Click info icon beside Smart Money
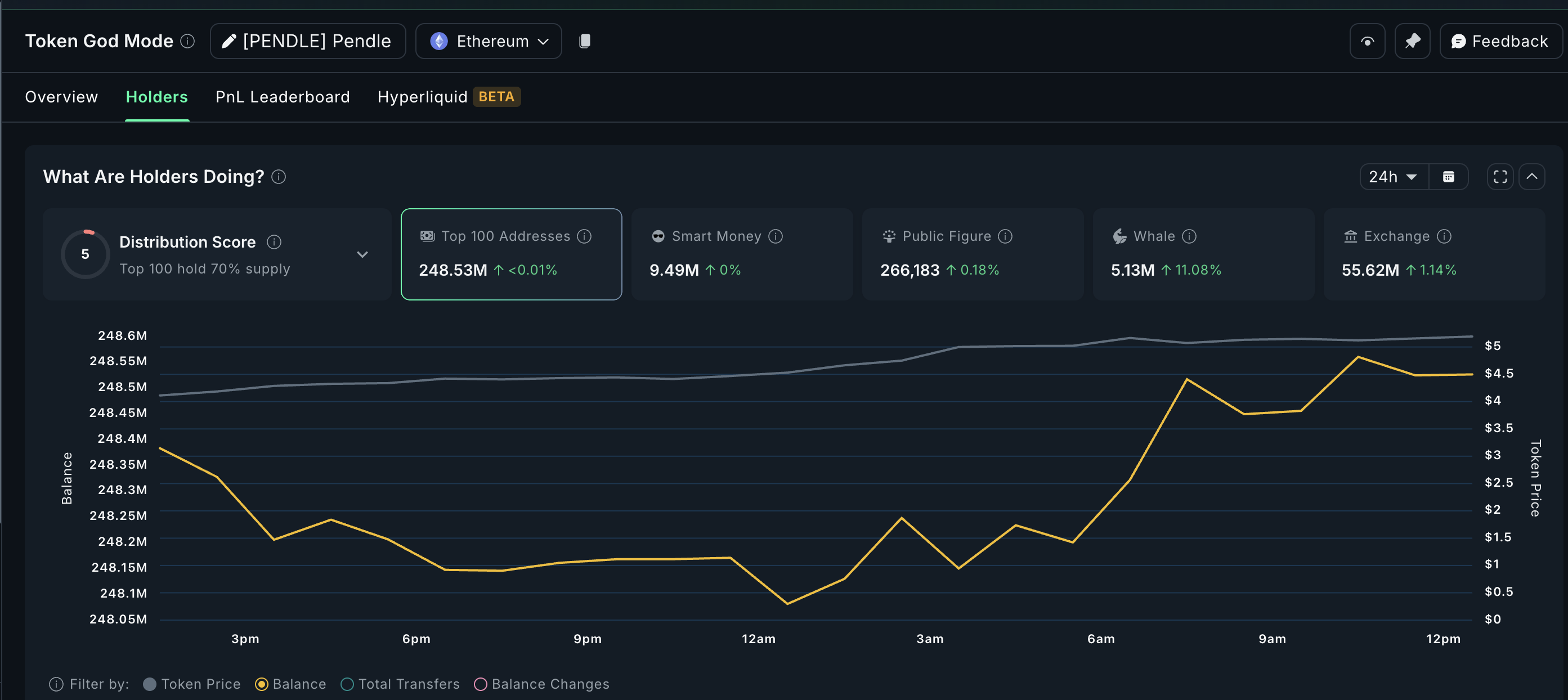Screen dimensions: 1568x700 pyautogui.click(x=776, y=236)
